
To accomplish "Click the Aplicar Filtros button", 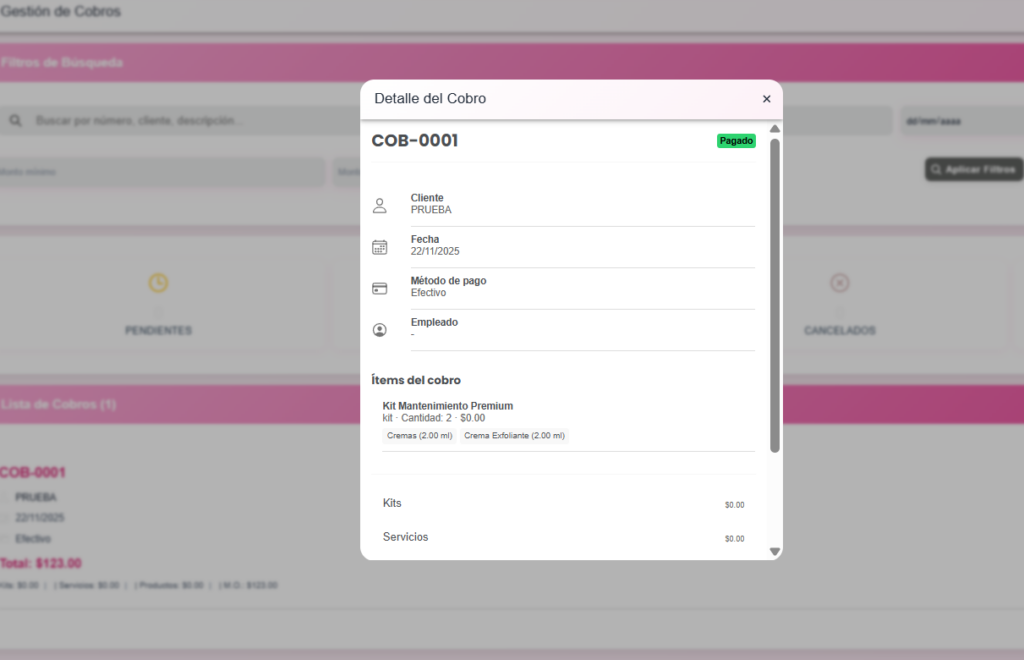I will pos(974,170).
